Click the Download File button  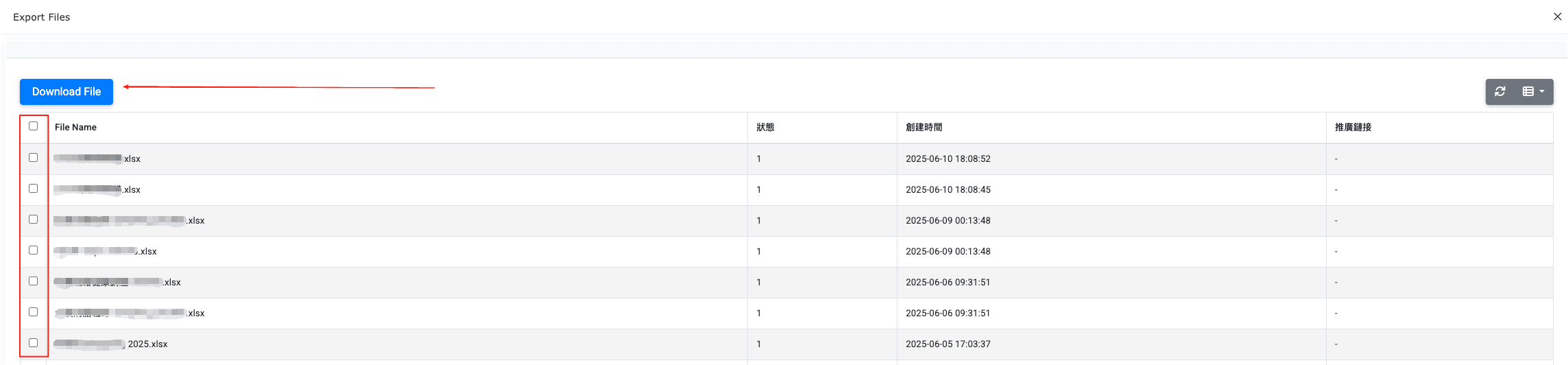click(x=67, y=92)
